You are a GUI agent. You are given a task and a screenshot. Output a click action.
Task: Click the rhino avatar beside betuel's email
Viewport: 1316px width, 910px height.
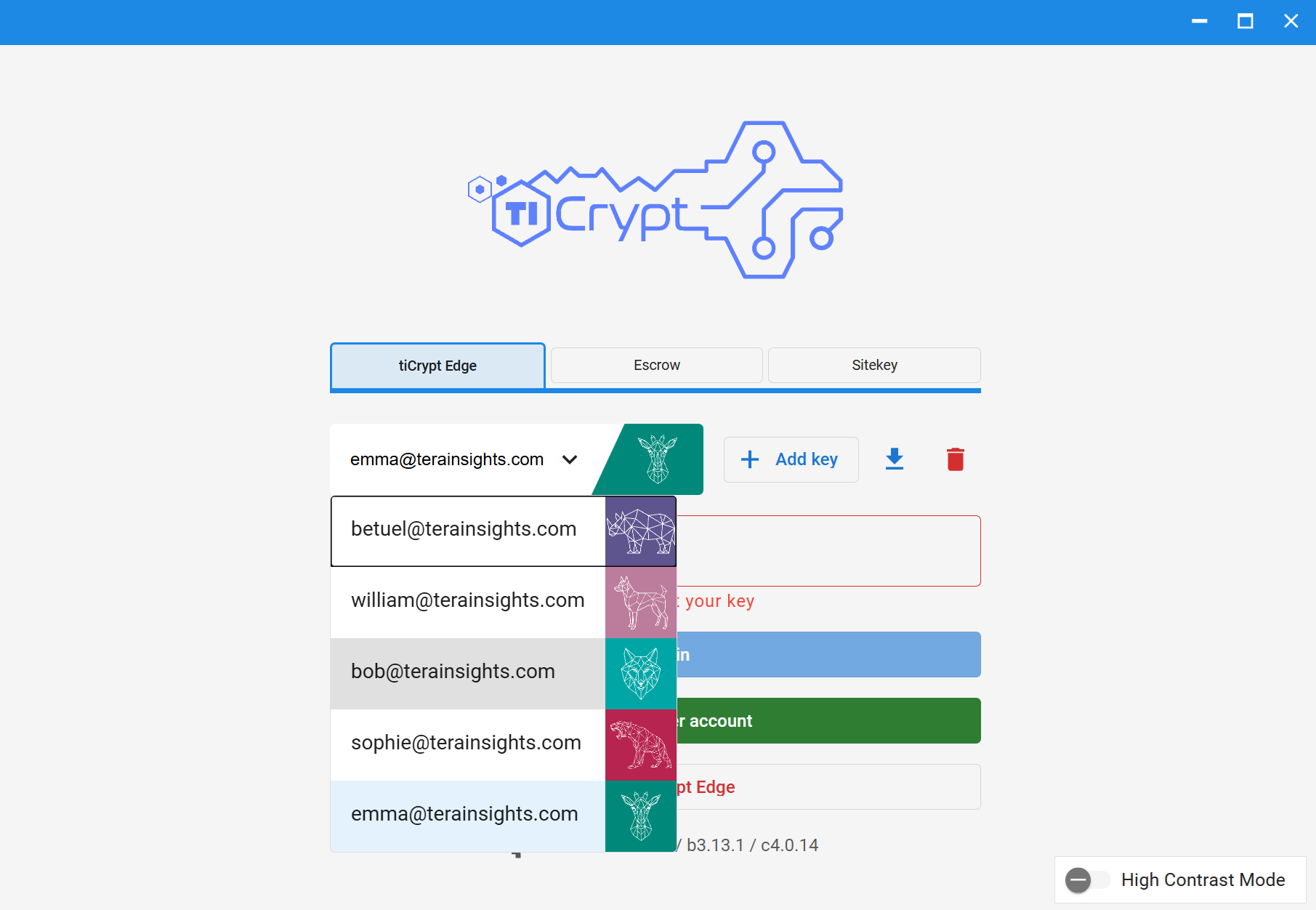point(640,531)
